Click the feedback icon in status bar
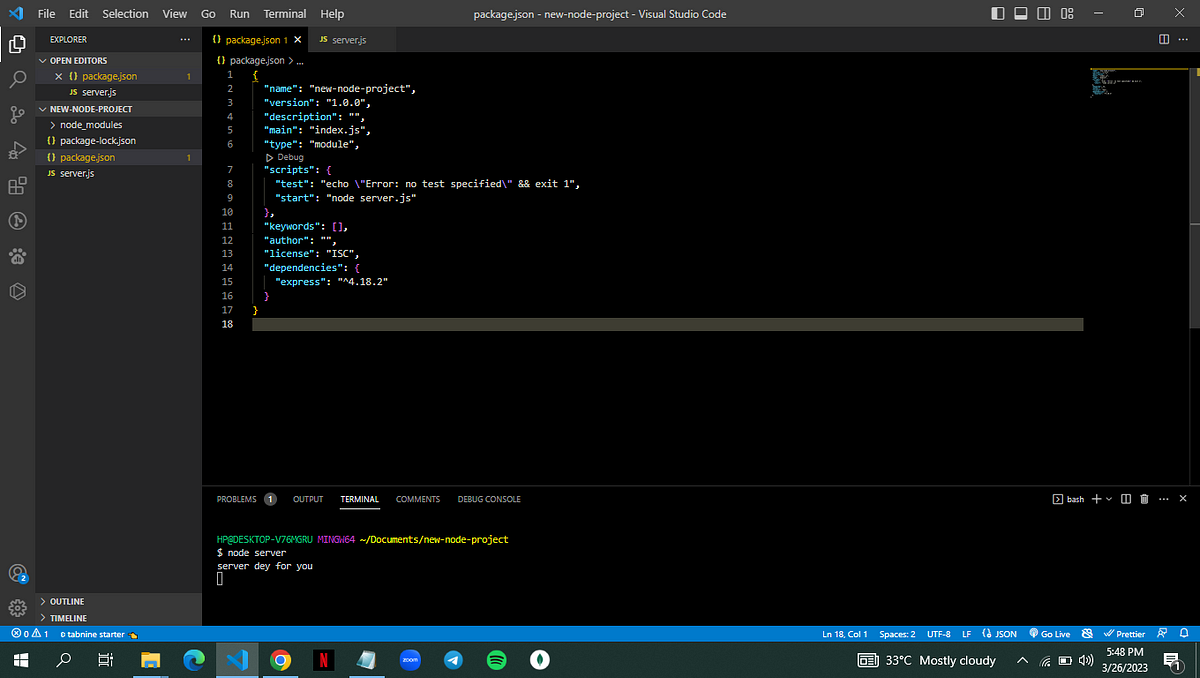 [x=1162, y=634]
